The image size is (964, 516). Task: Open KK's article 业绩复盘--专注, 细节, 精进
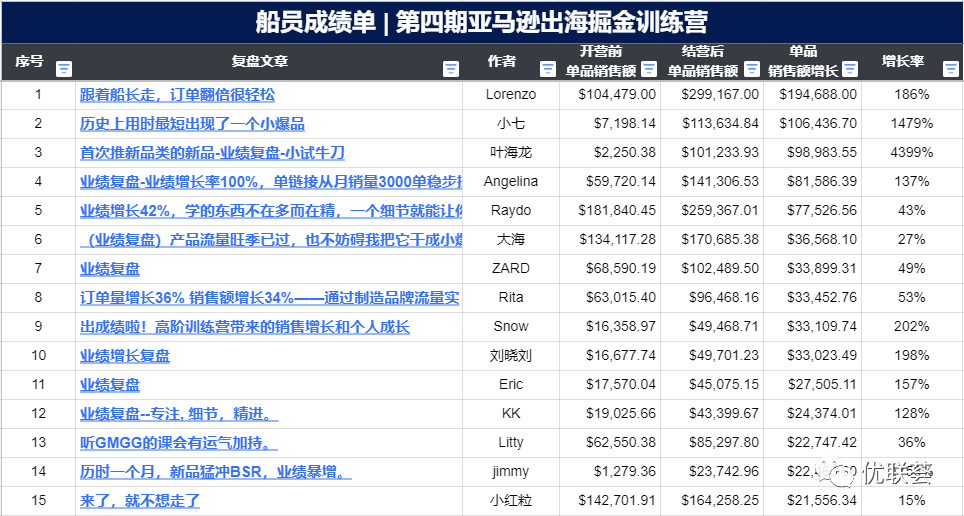[x=179, y=414]
